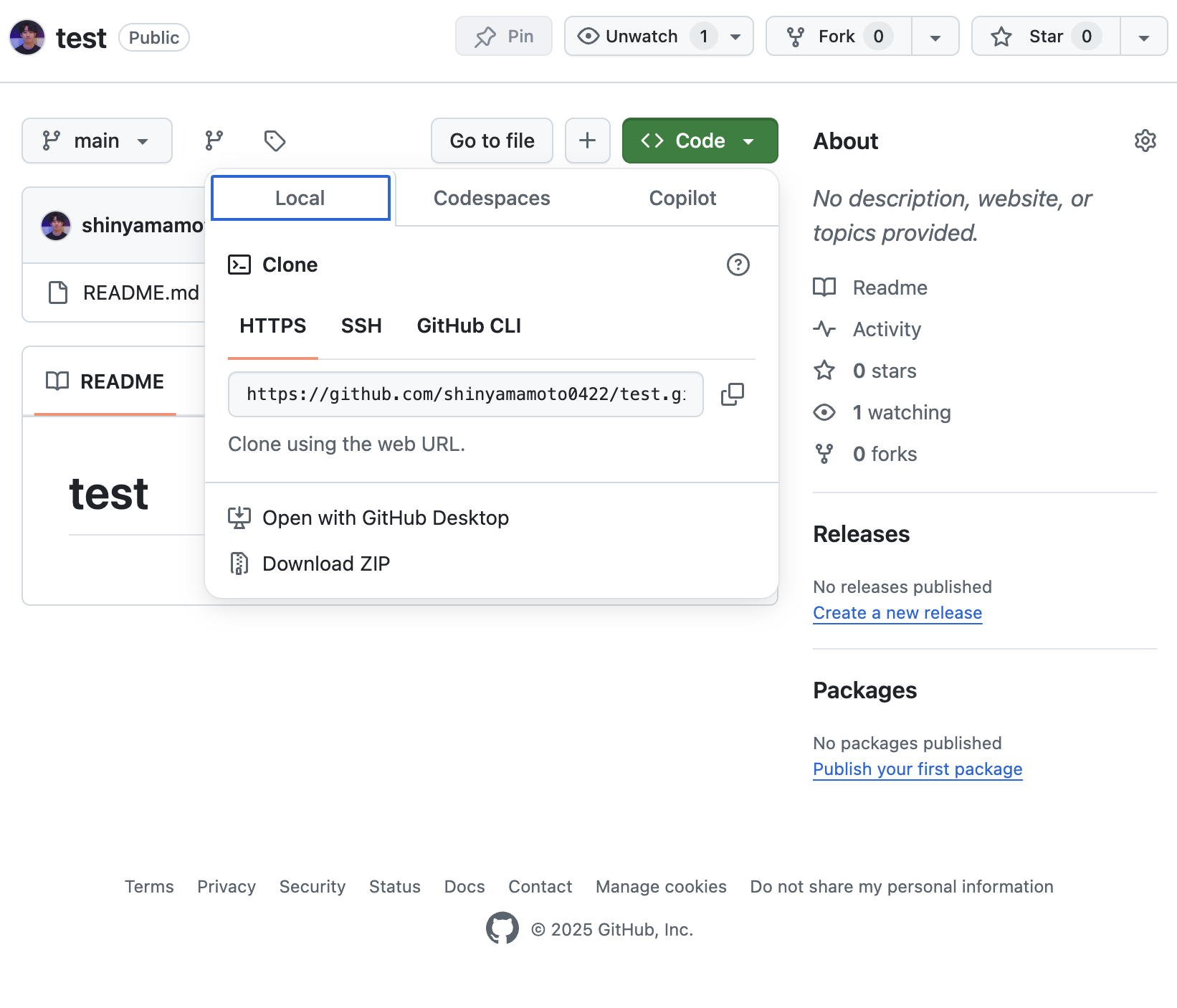Open the Status footer link
This screenshot has width=1177, height=1008.
tap(395, 887)
